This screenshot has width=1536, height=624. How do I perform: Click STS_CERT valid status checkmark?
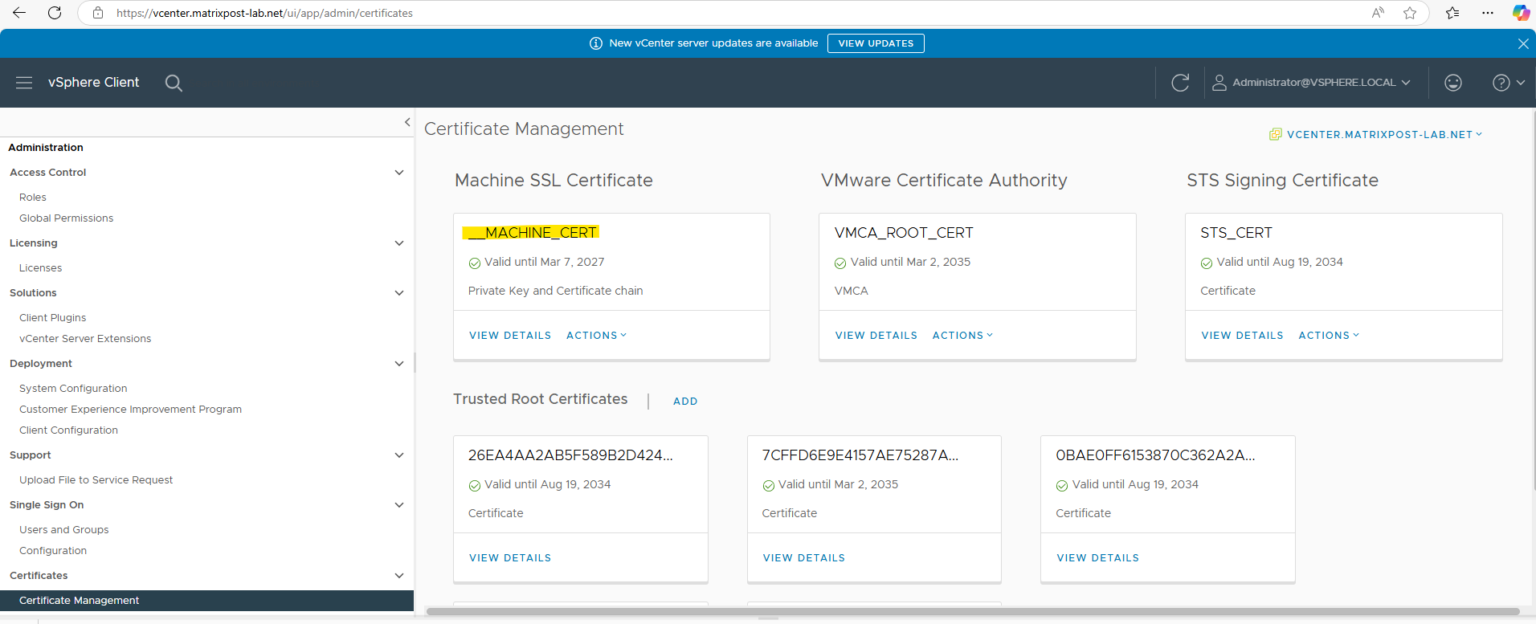[1207, 263]
